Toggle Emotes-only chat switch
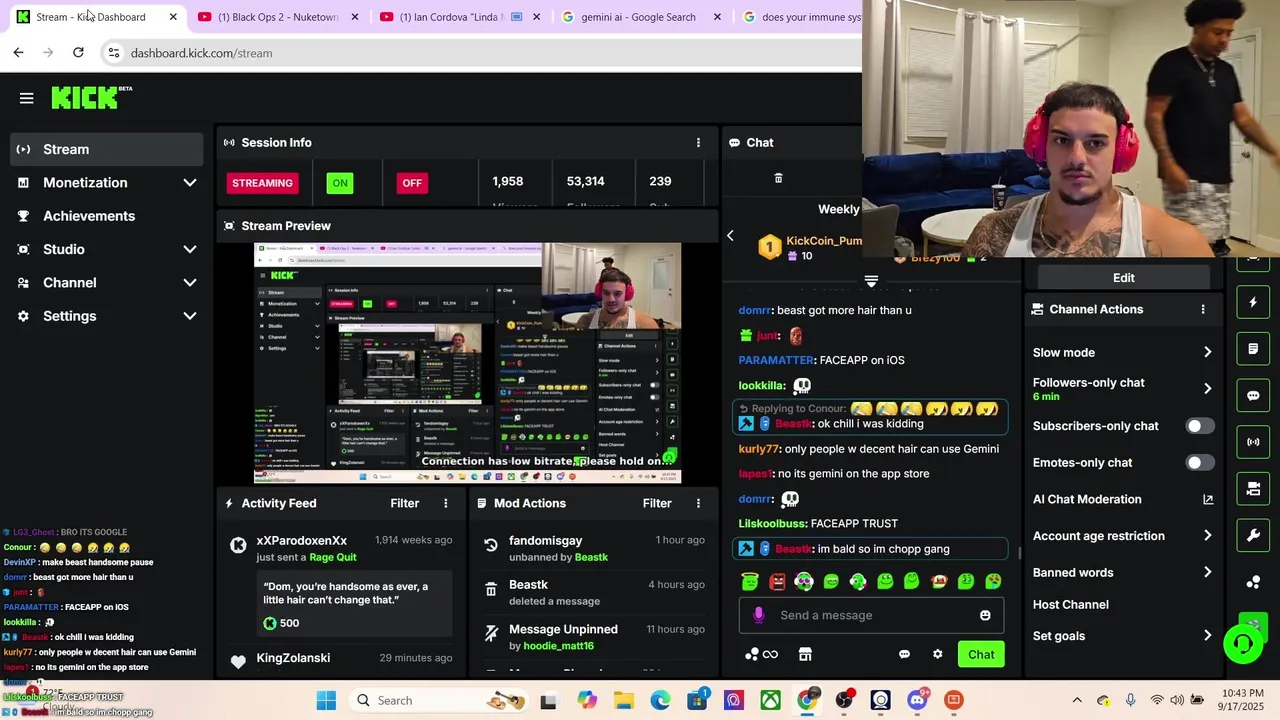 1200,463
